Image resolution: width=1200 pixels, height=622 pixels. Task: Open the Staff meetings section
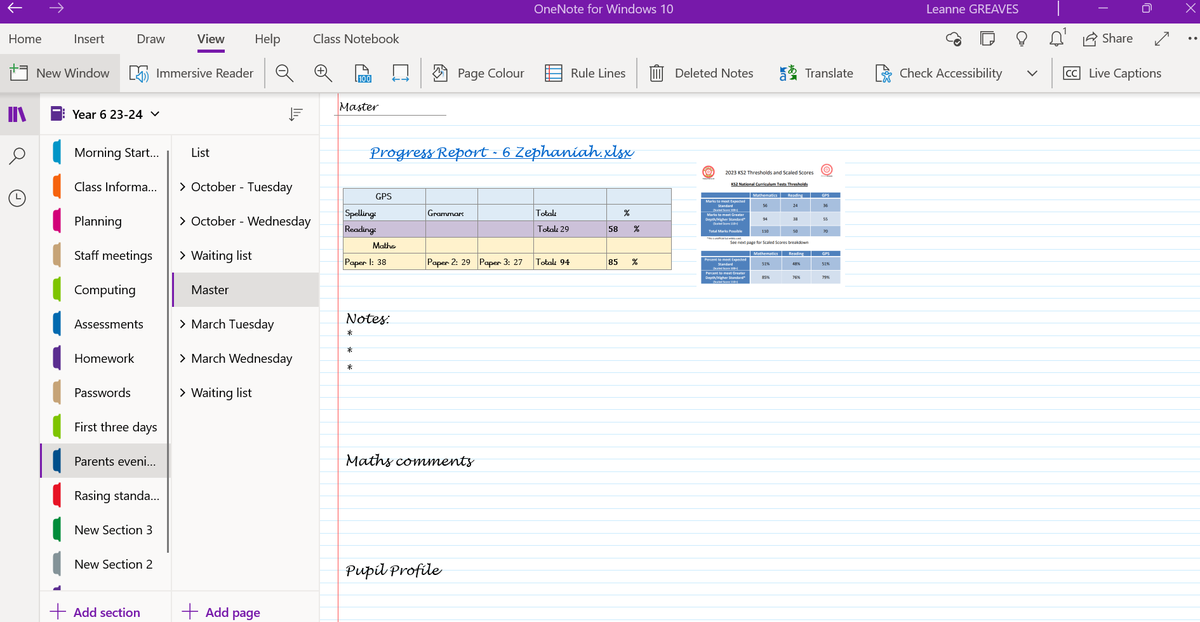(105, 255)
